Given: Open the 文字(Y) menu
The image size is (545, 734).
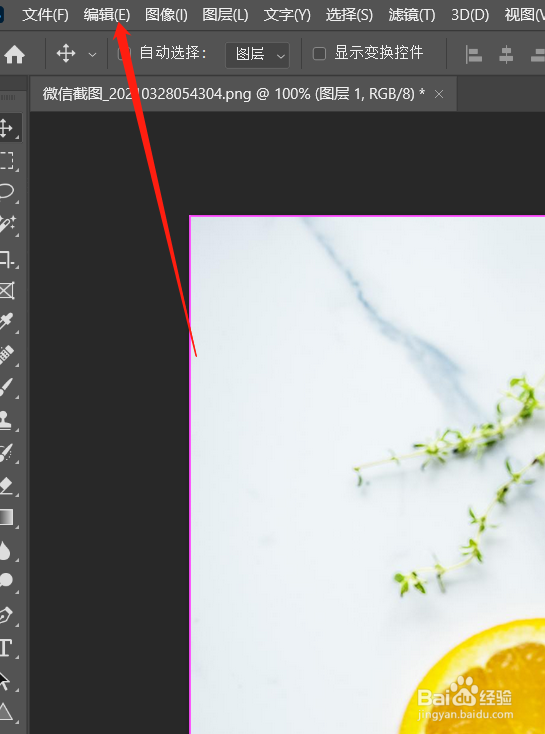Looking at the screenshot, I should 287,15.
